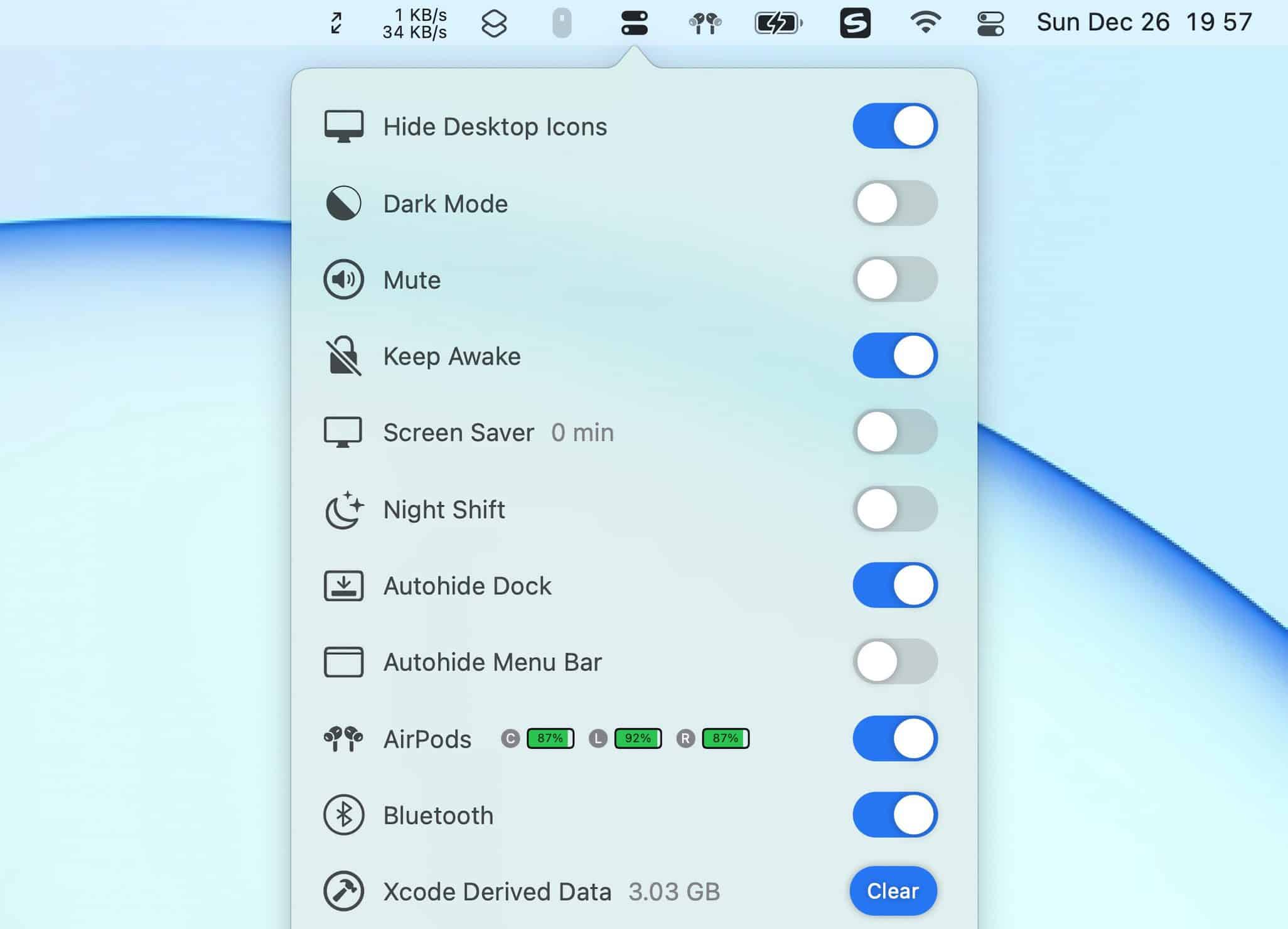Click the hammer Xcode Derived Data icon
1288x929 pixels.
343,891
